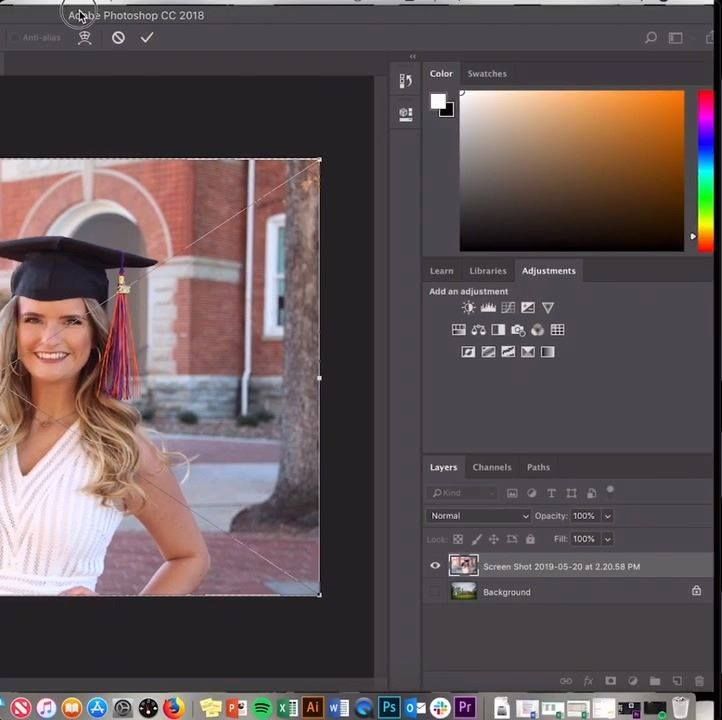Image resolution: width=722 pixels, height=720 pixels.
Task: Click the white foreground color swatch
Action: click(x=438, y=101)
